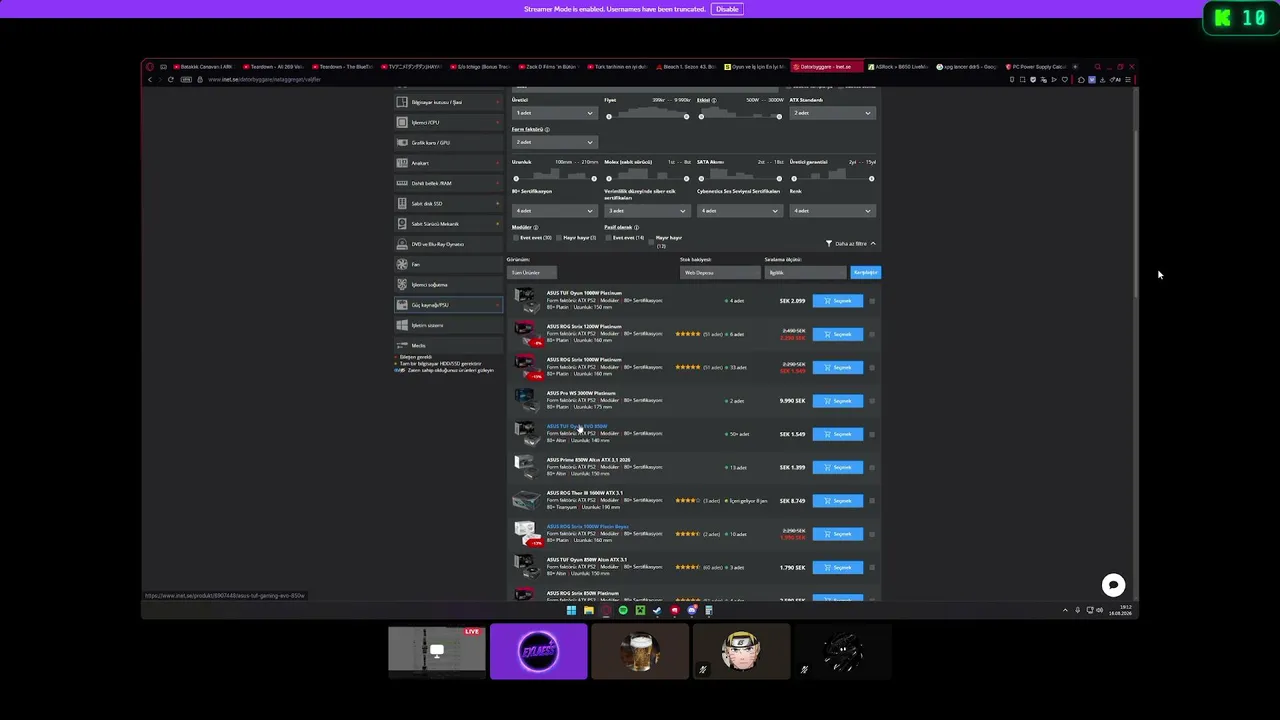Click the Kick logo in stream overlay

[1223, 17]
